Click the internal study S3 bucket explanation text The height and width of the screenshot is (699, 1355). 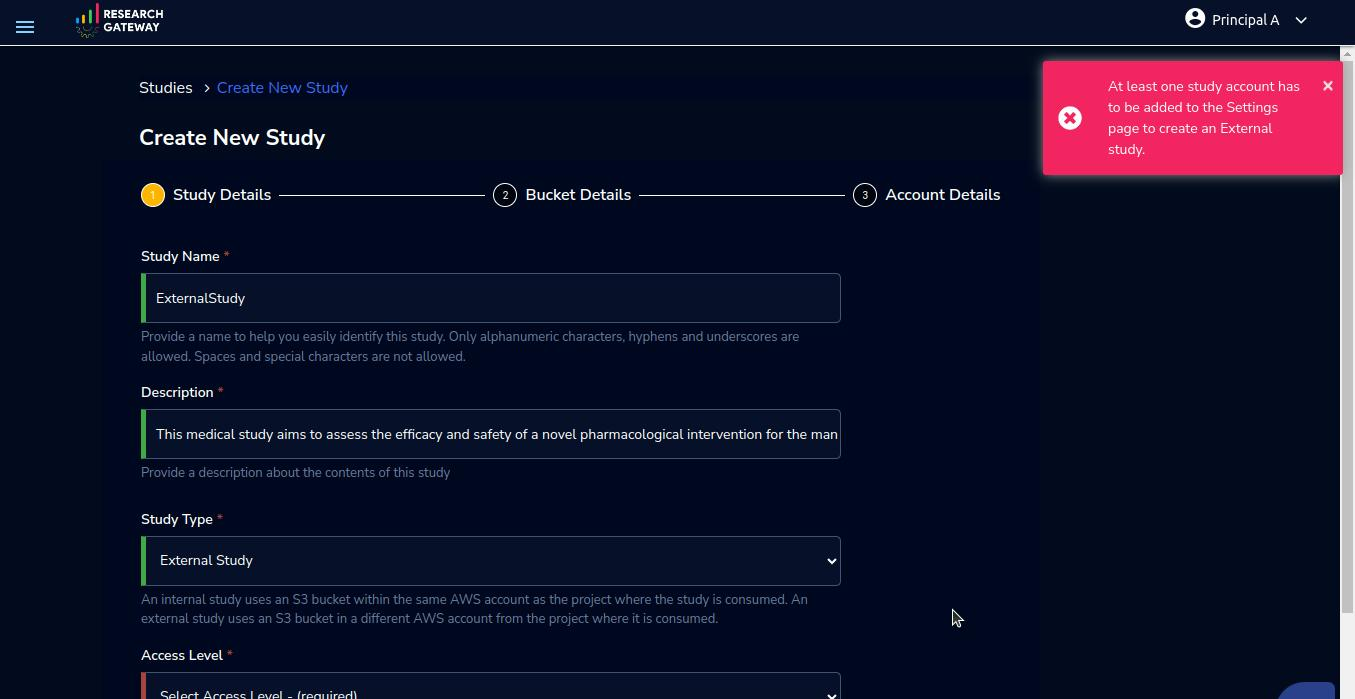point(474,609)
